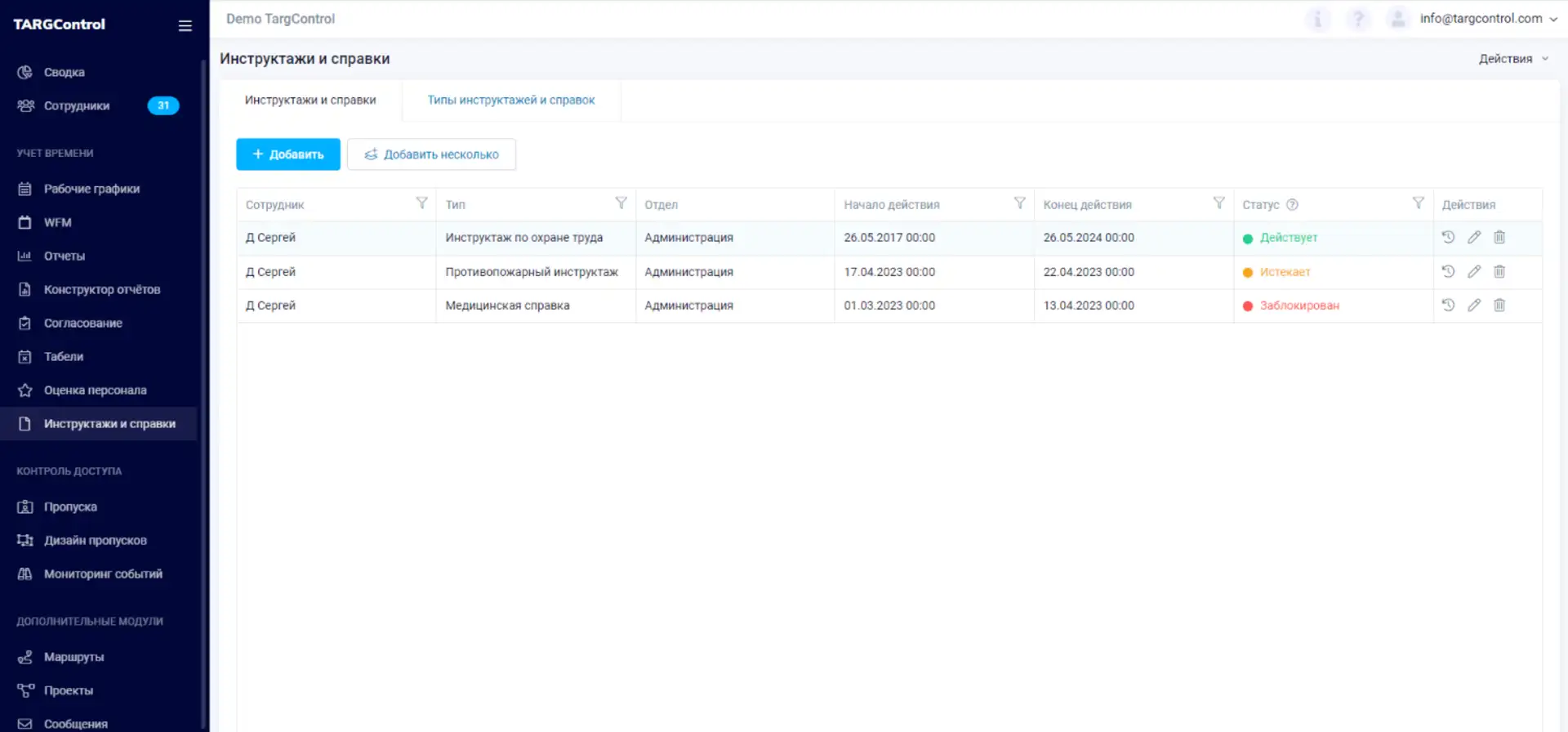
Task: Click the Согласование clipboard icon
Action: pyautogui.click(x=25, y=323)
